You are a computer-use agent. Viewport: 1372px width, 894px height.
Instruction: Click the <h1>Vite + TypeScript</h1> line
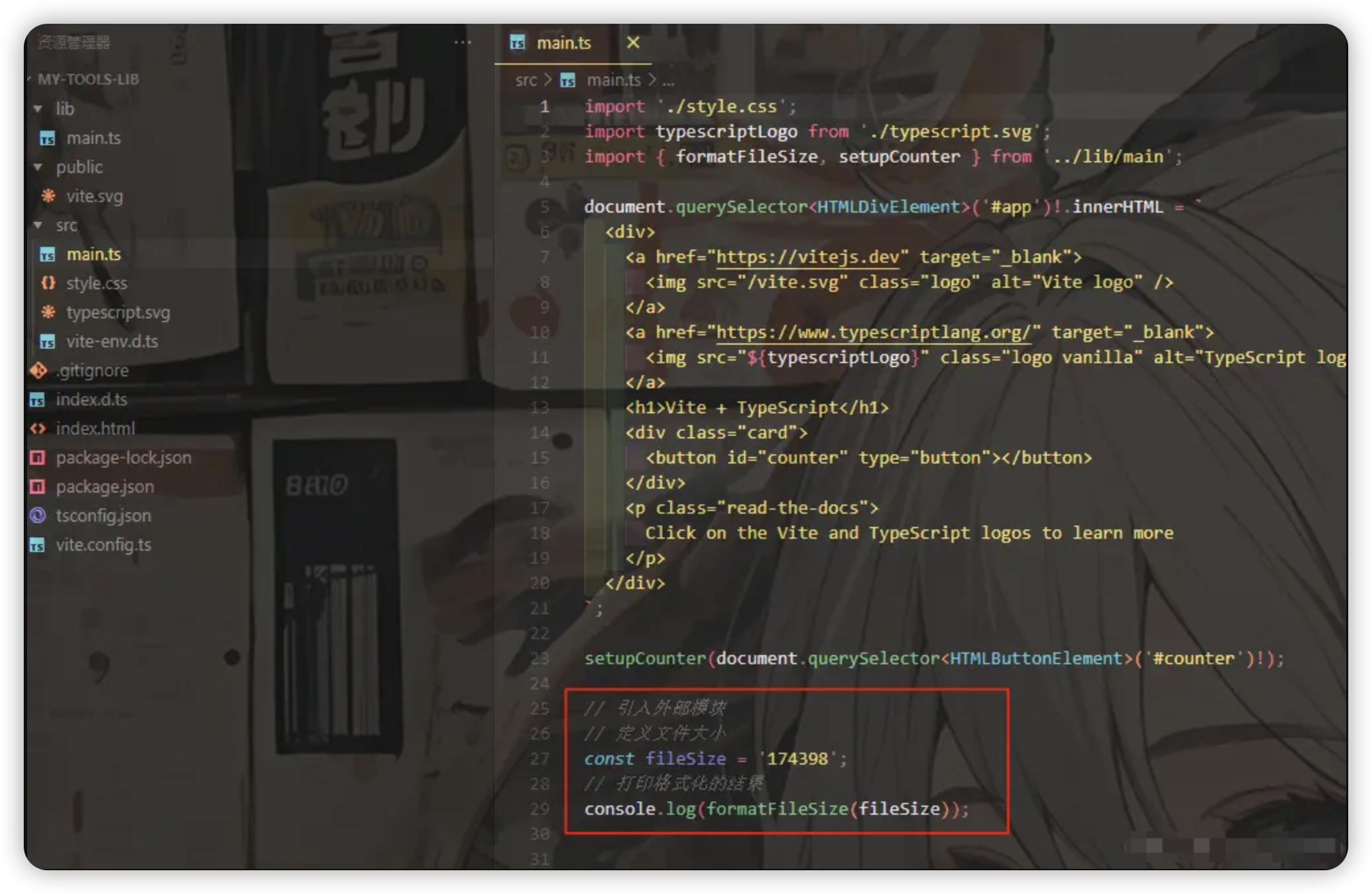pyautogui.click(x=757, y=407)
